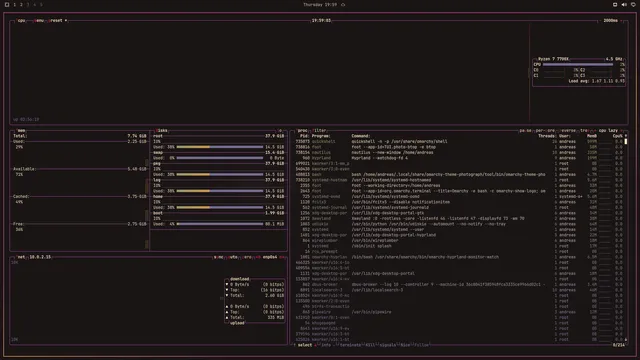
Task: Click previous sort column arrow before cpu lazy
Action: point(595,131)
